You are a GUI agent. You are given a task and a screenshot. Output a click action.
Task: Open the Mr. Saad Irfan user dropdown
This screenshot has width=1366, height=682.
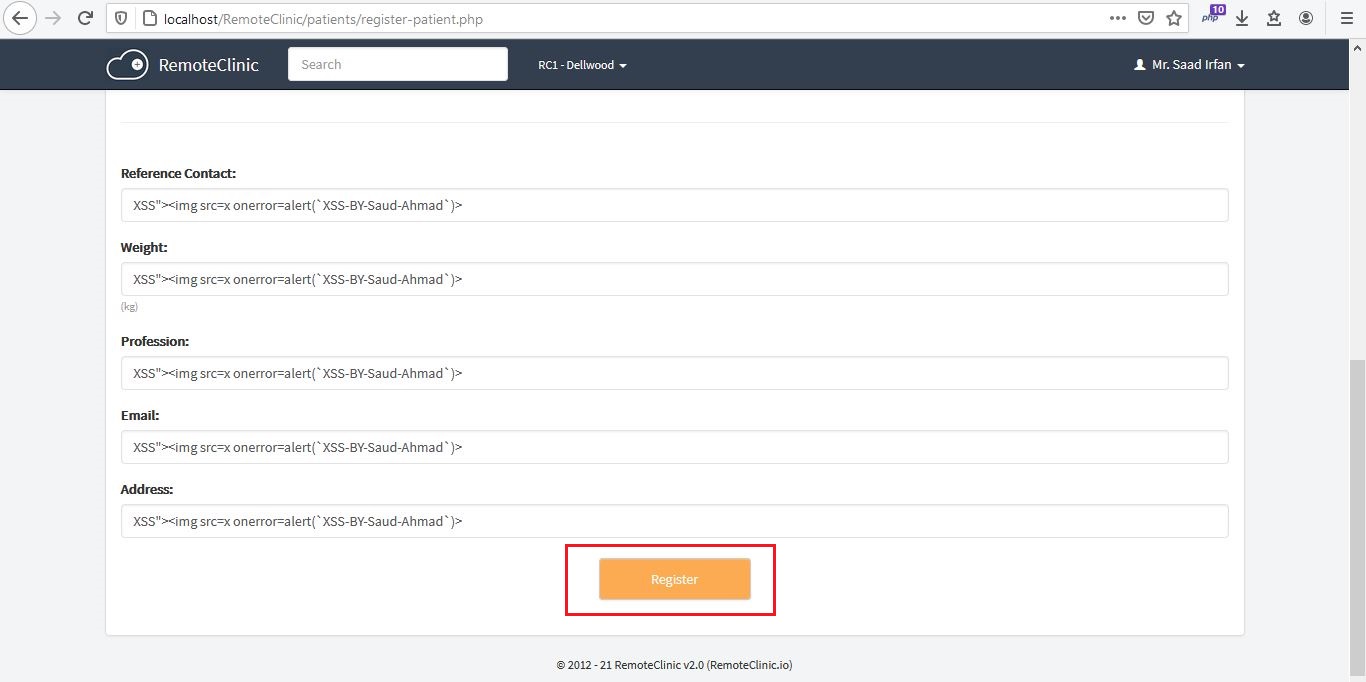point(1189,65)
